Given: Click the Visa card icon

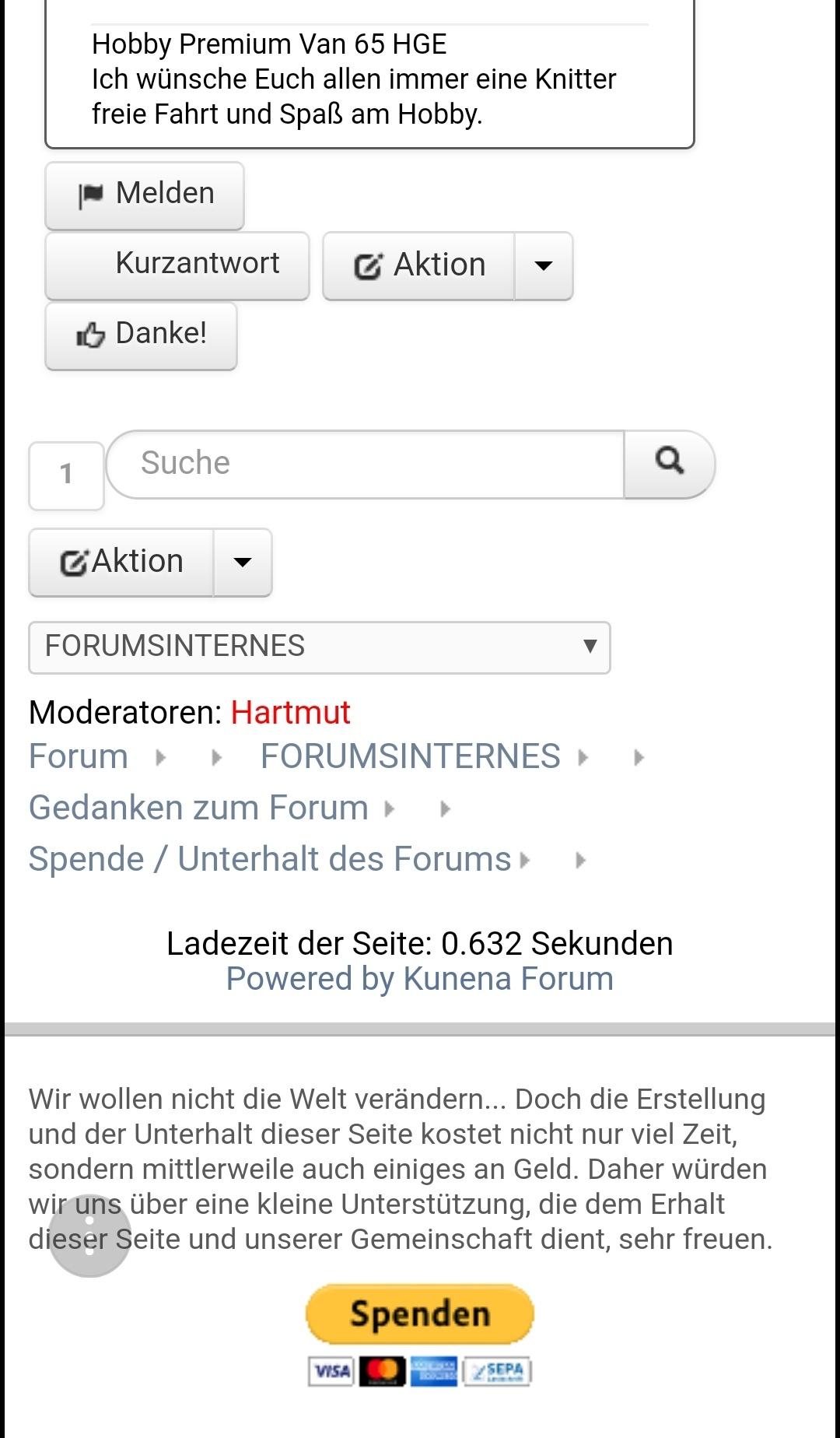Looking at the screenshot, I should tap(332, 1371).
